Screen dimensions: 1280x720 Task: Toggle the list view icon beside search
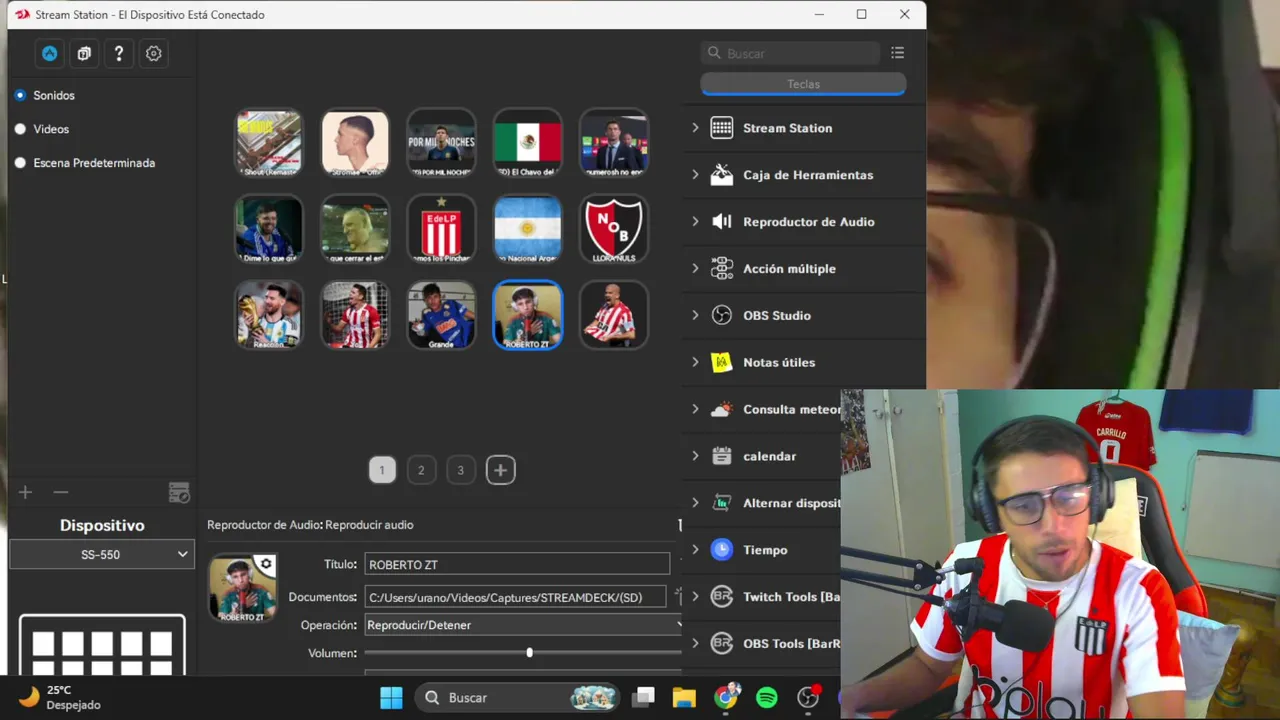click(x=897, y=53)
